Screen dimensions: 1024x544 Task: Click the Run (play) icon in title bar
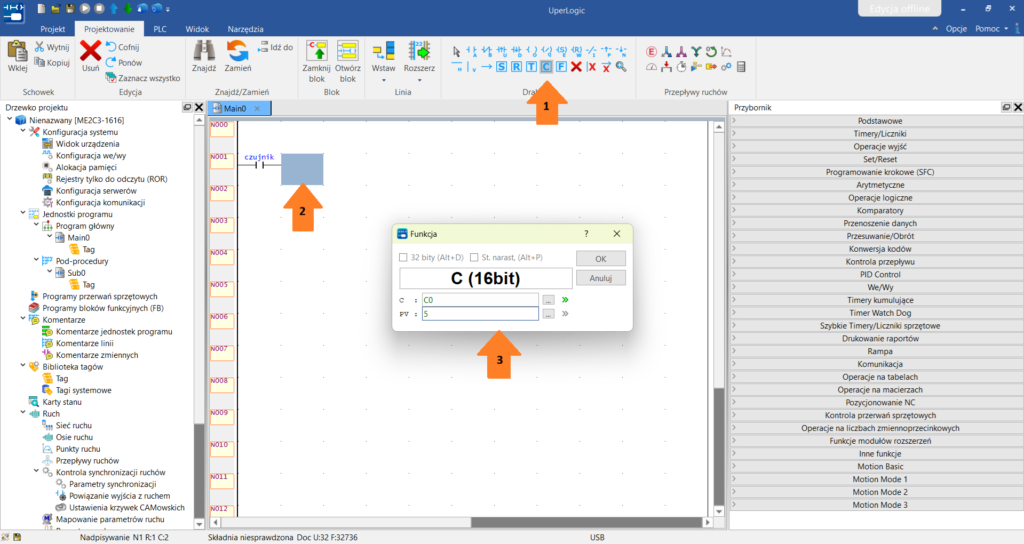point(85,8)
